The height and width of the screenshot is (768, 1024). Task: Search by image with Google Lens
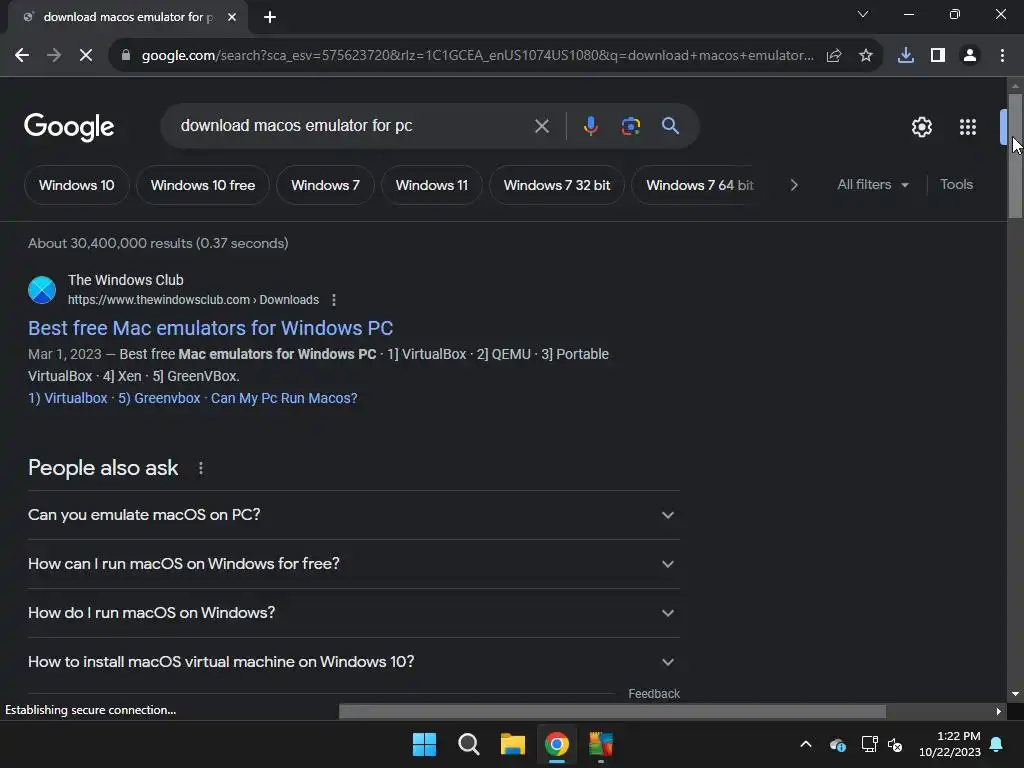click(631, 126)
